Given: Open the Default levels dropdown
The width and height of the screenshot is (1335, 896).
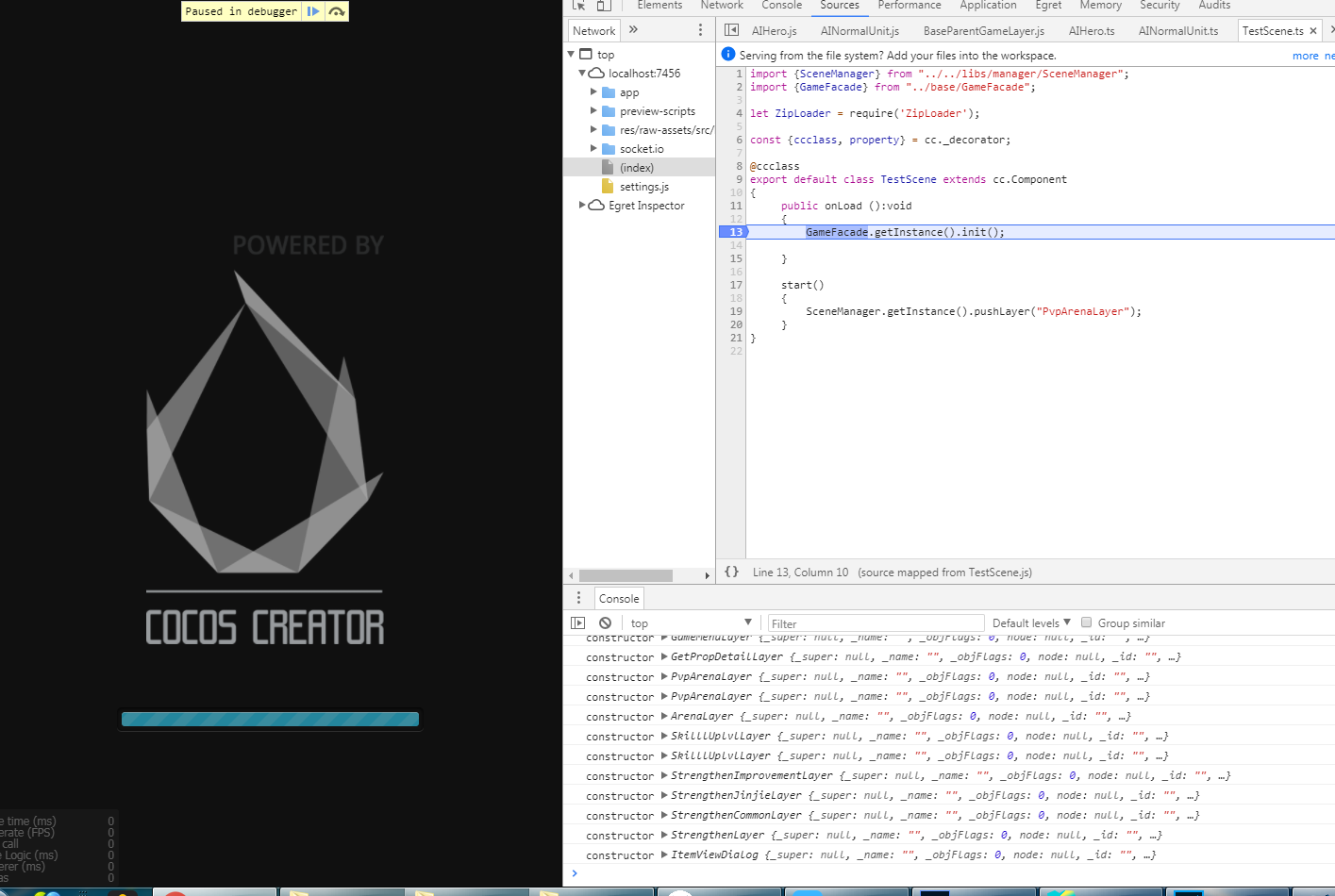Looking at the screenshot, I should 1031,622.
